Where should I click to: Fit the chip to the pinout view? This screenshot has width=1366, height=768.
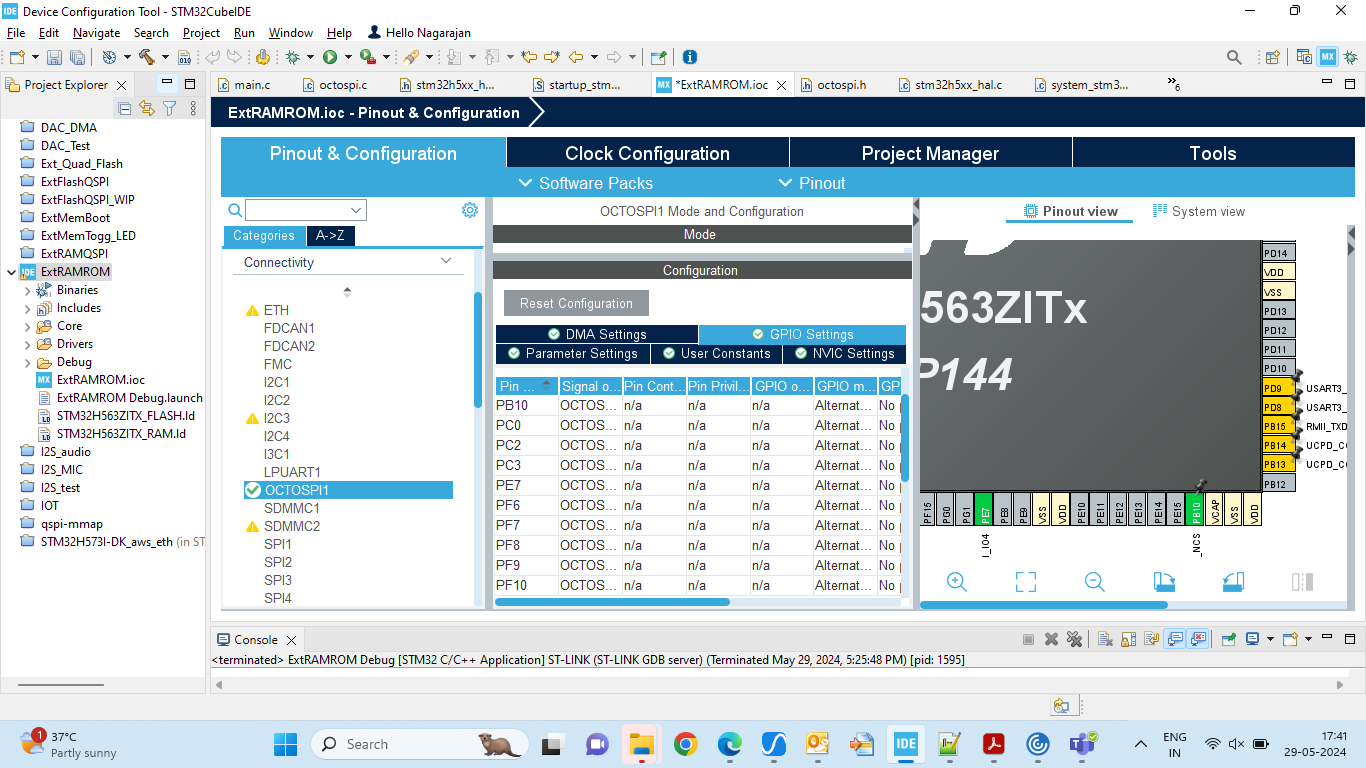1026,582
